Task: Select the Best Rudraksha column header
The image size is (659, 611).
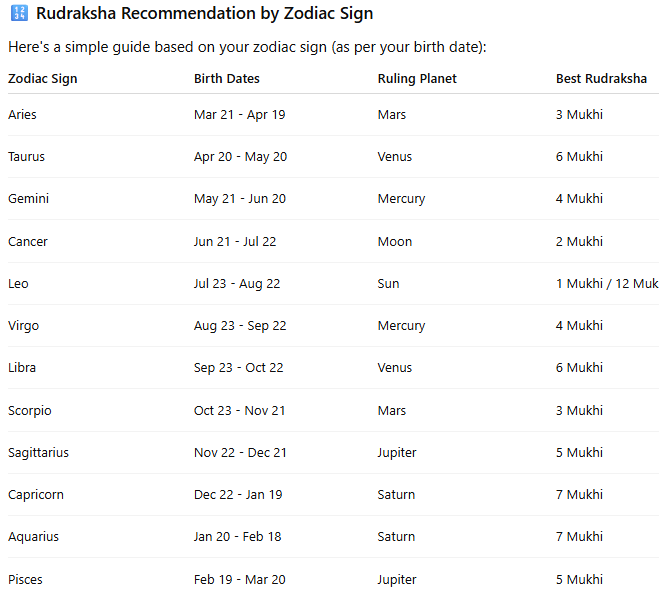Action: pyautogui.click(x=601, y=79)
